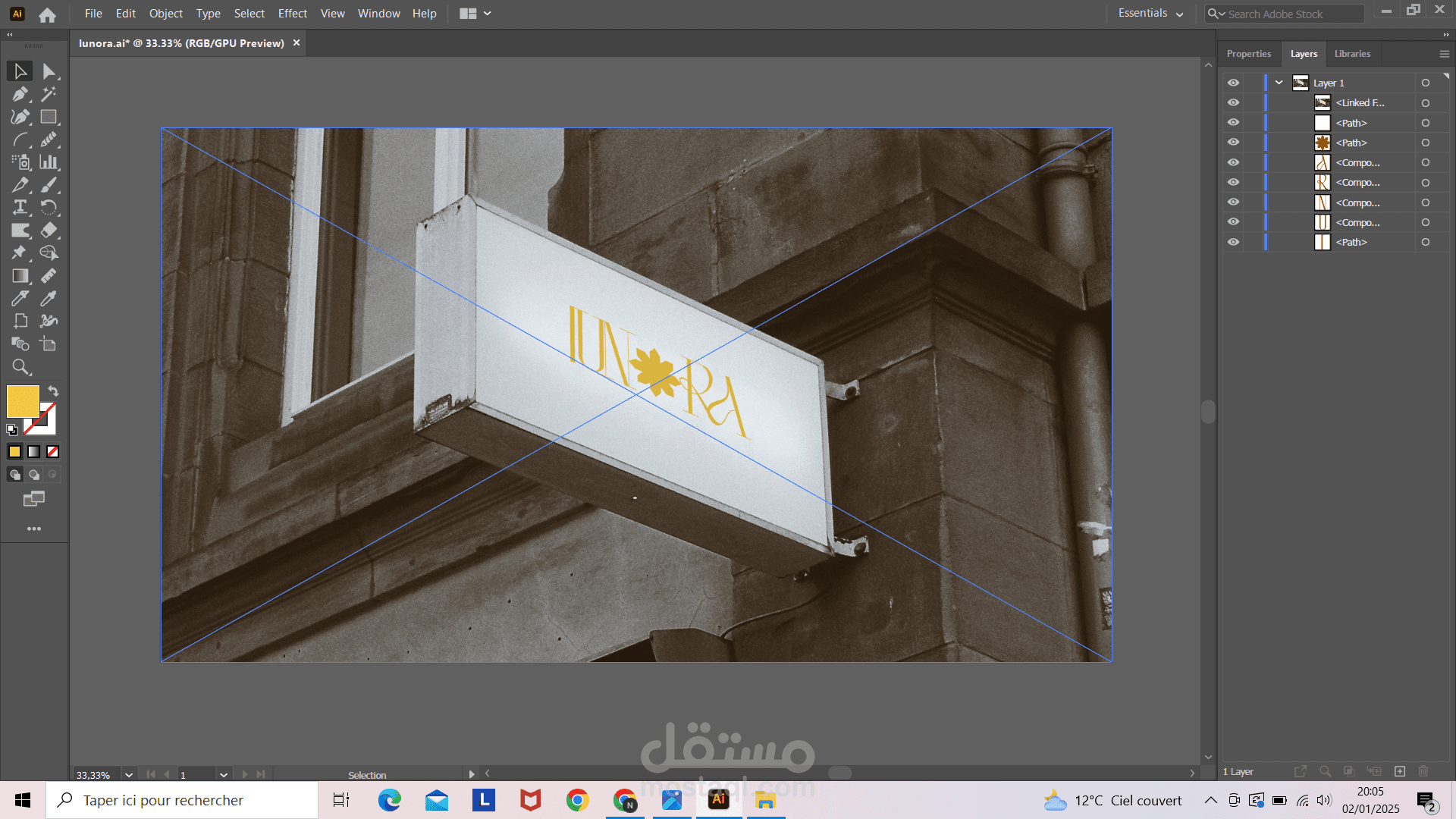Select the Gradient tool
This screenshot has width=1456, height=819.
pos(20,276)
